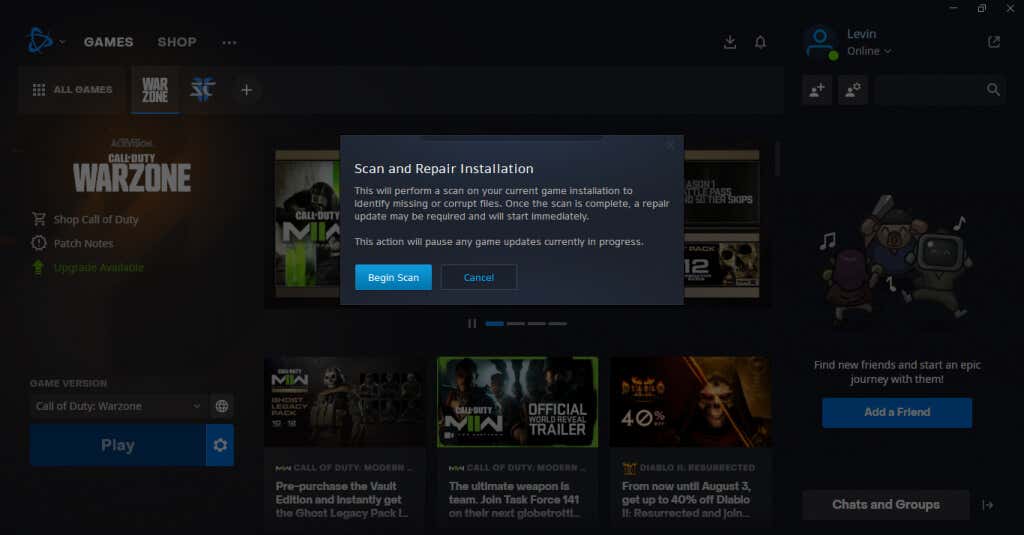1024x535 pixels.
Task: Open the Battle.net logo menu
Action: tap(40, 41)
